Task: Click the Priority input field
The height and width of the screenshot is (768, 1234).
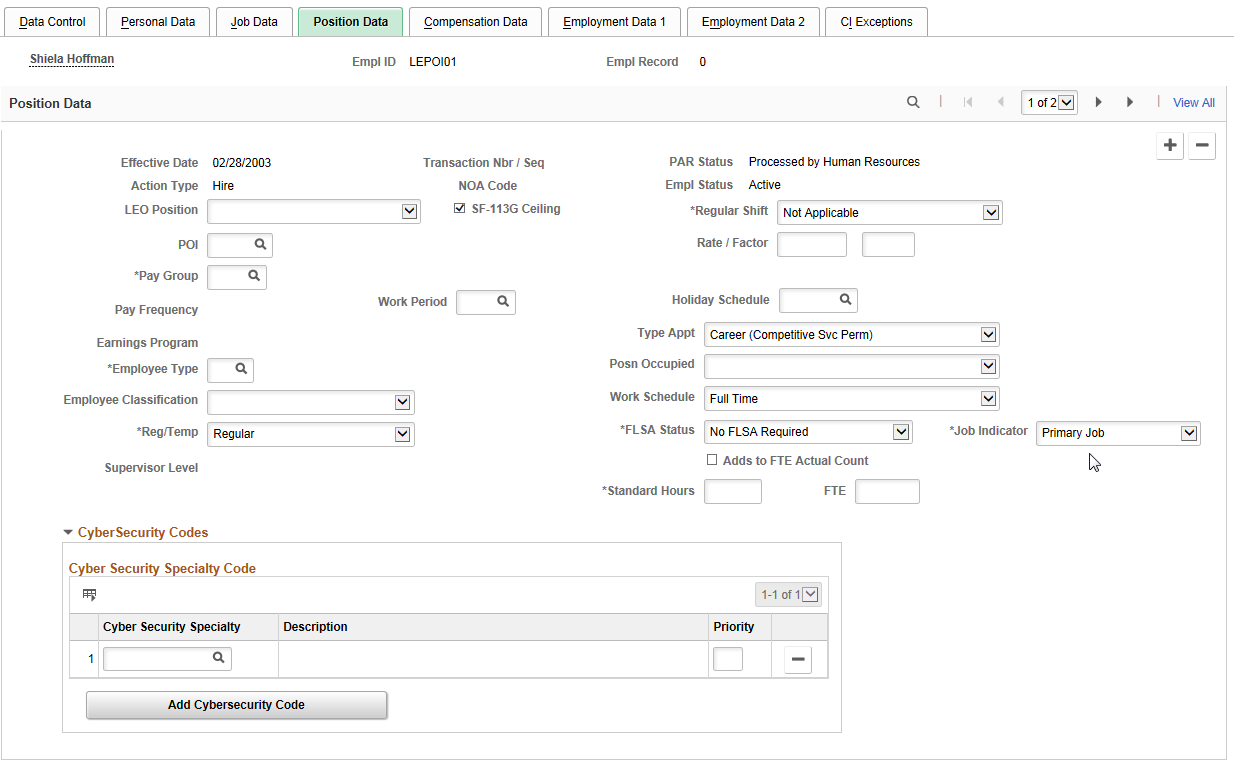Action: pos(728,659)
